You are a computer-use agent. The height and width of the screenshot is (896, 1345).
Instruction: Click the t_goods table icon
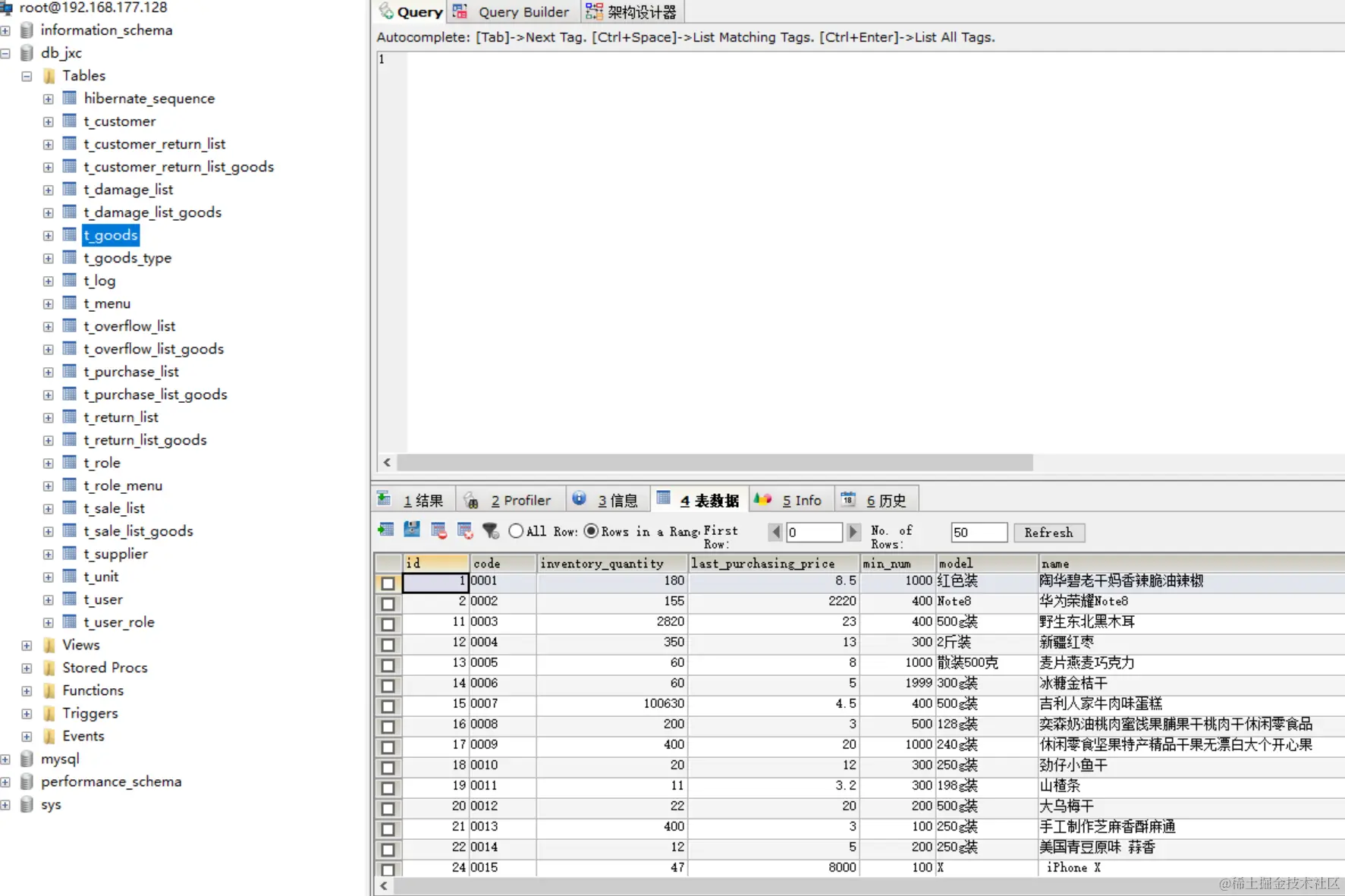tap(70, 234)
